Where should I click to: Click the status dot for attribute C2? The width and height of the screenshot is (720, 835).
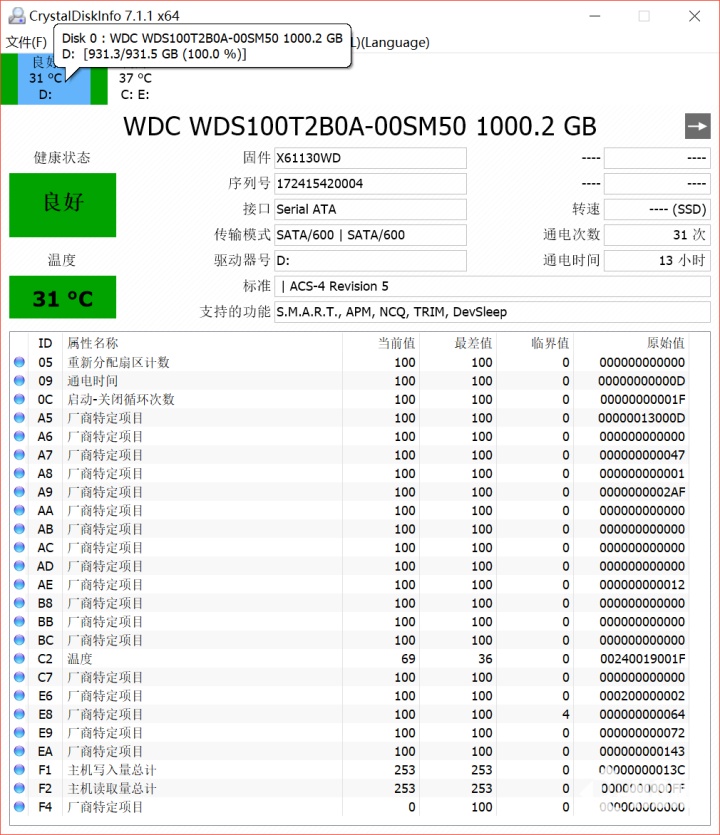click(x=20, y=659)
